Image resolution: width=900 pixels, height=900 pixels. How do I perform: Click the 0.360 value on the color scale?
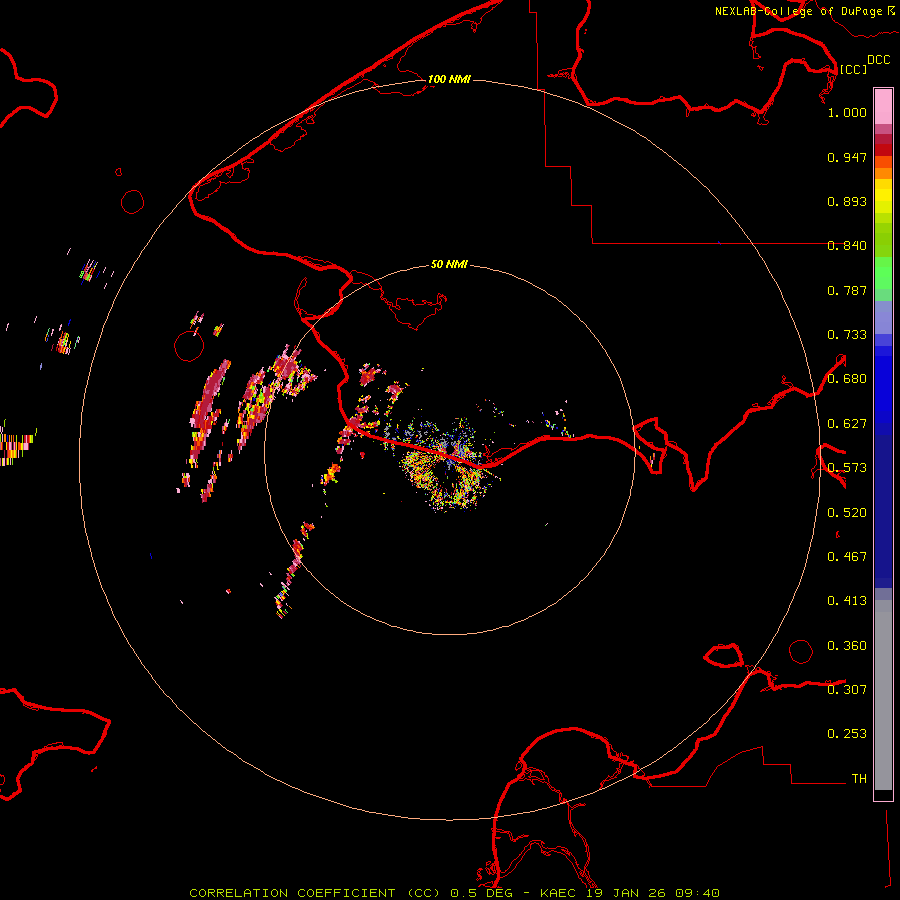(847, 646)
